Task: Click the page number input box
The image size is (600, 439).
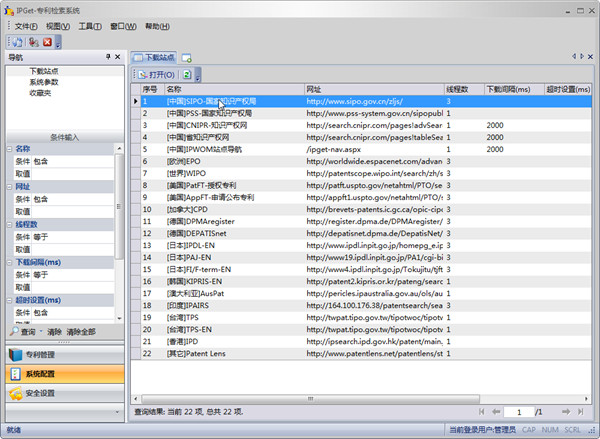Action: [519, 412]
